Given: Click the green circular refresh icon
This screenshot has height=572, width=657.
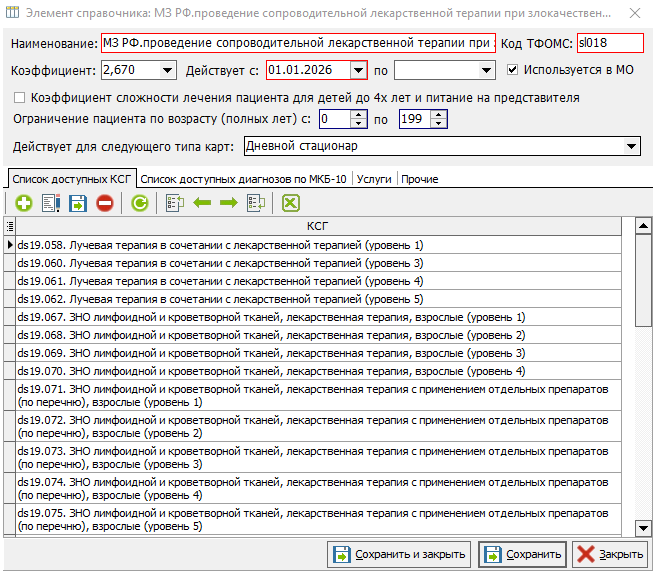Looking at the screenshot, I should pos(140,203).
